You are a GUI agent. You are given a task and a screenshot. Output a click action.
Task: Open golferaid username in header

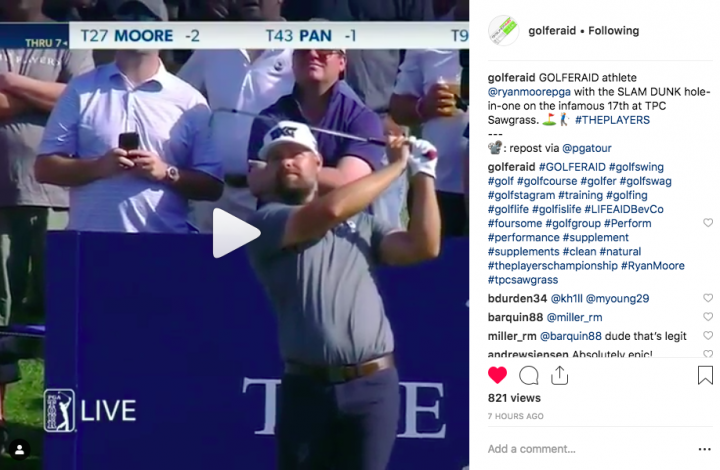tap(552, 31)
